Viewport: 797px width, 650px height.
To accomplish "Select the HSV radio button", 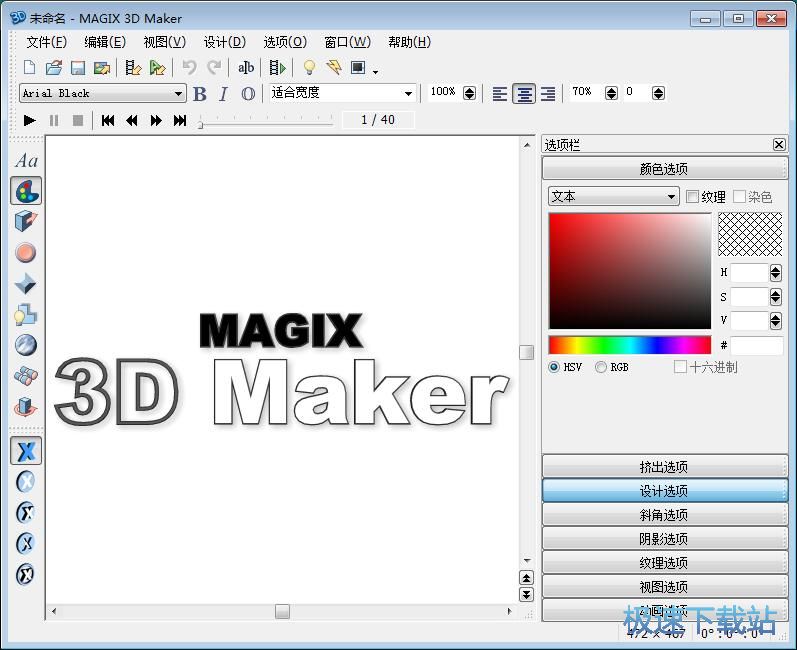I will [x=554, y=367].
